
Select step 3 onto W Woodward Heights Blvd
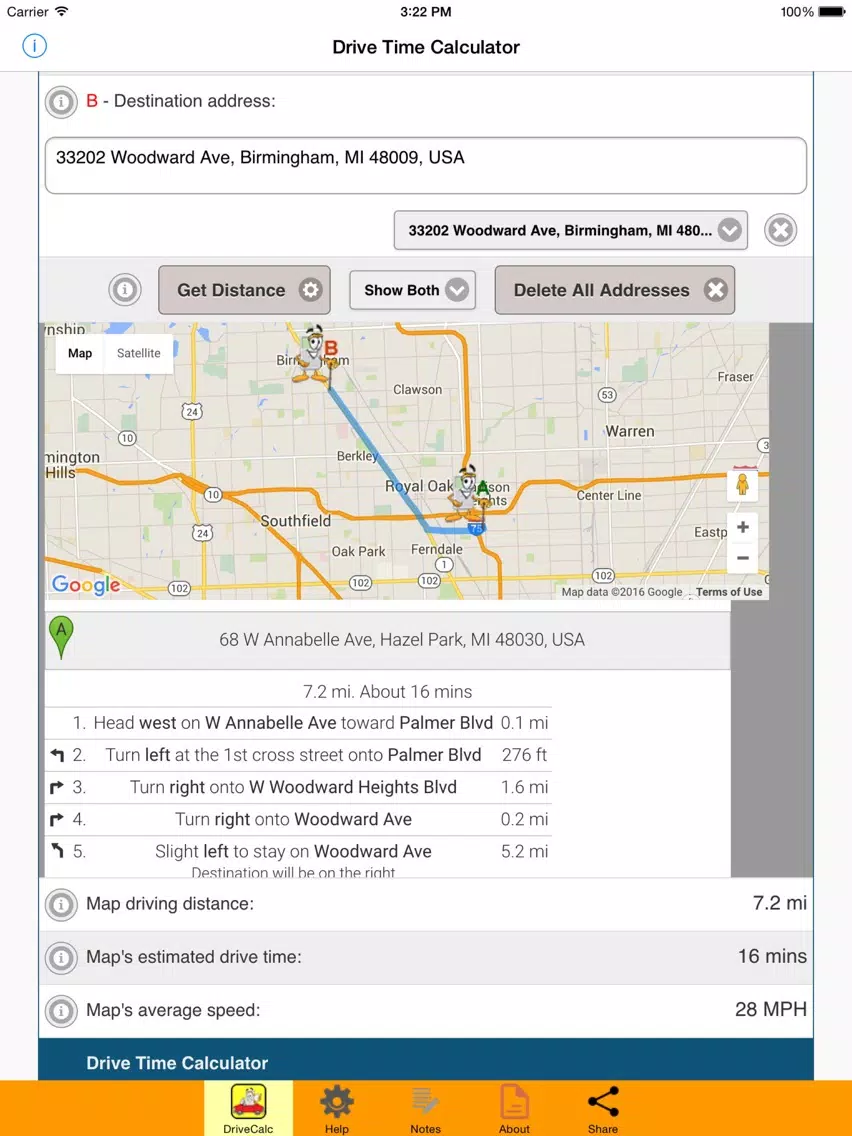coord(298,787)
